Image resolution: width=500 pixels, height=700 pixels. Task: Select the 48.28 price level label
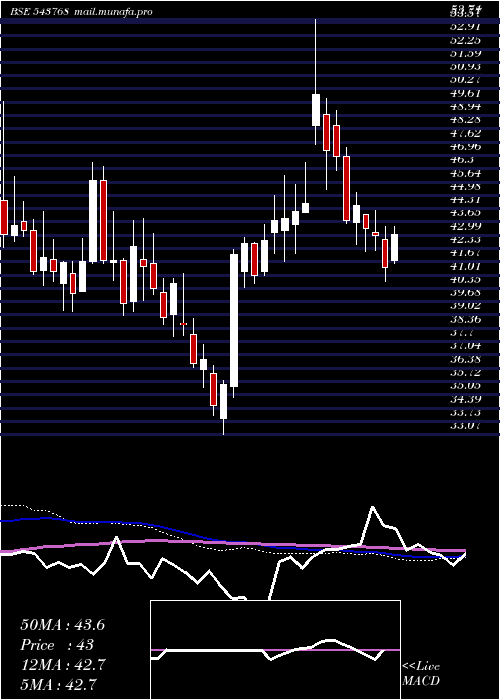tap(466, 120)
